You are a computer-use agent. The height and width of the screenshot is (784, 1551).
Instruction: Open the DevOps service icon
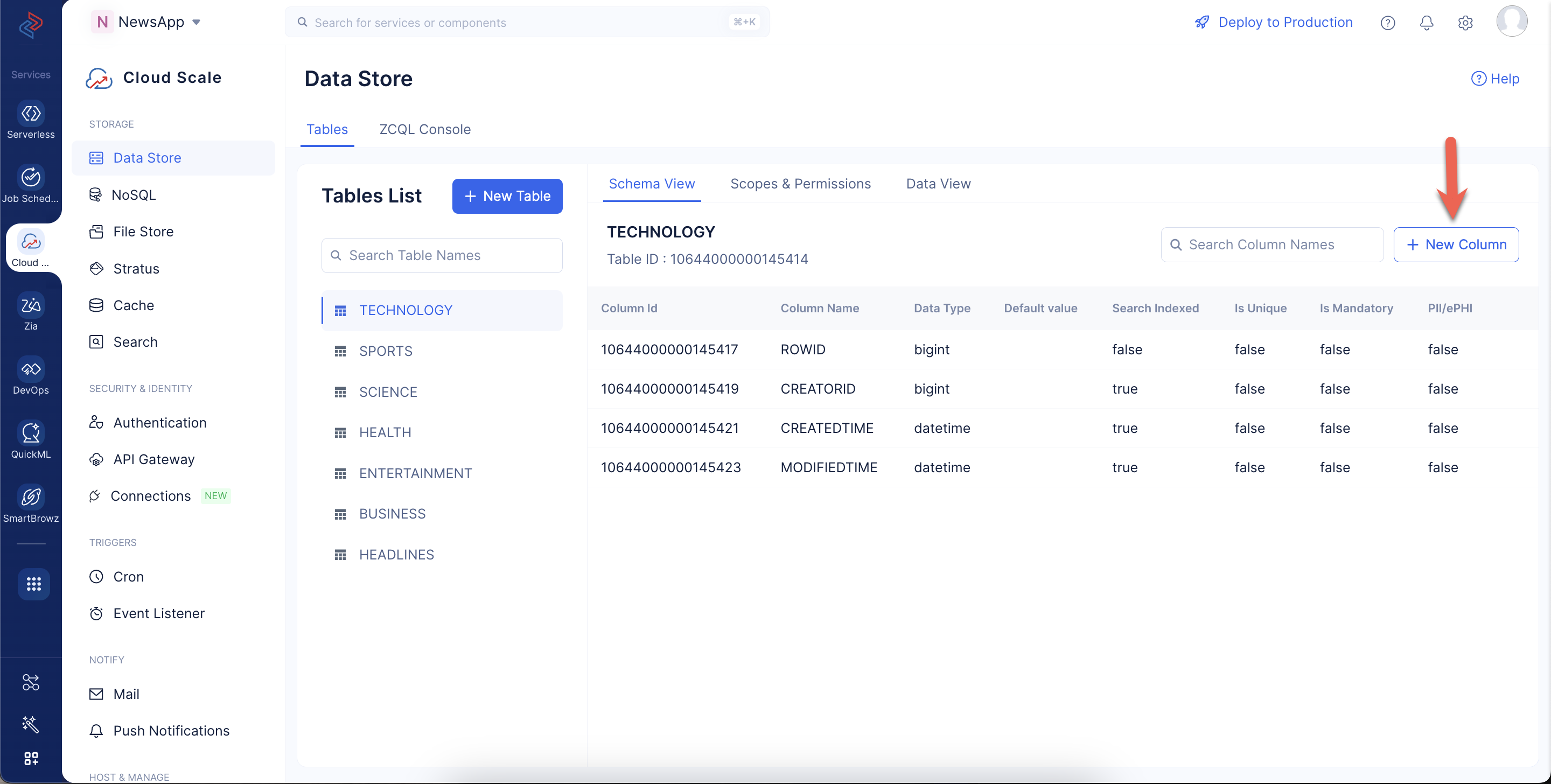(31, 369)
